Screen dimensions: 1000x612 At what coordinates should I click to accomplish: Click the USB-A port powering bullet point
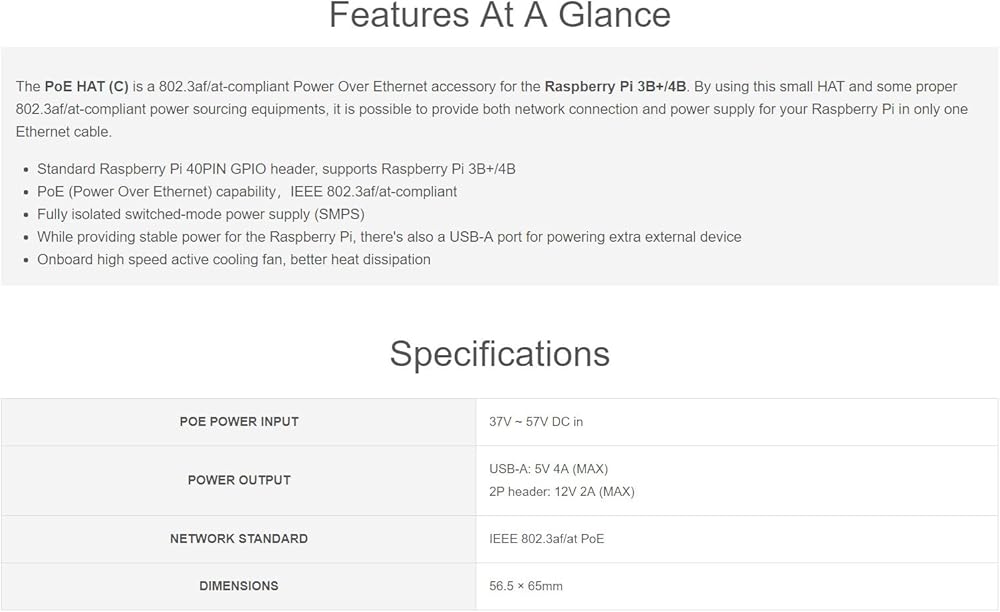click(389, 237)
